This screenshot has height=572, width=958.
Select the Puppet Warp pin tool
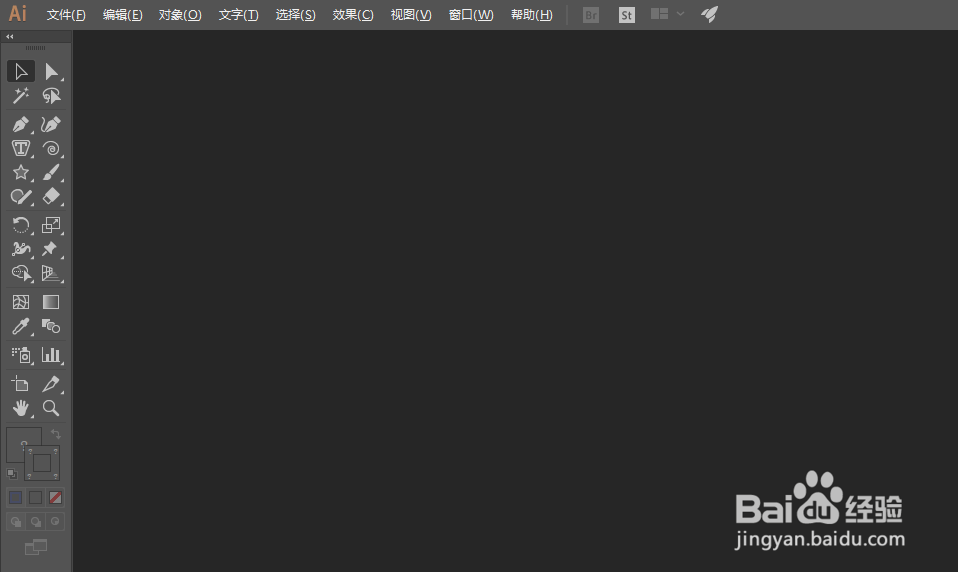tap(51, 249)
